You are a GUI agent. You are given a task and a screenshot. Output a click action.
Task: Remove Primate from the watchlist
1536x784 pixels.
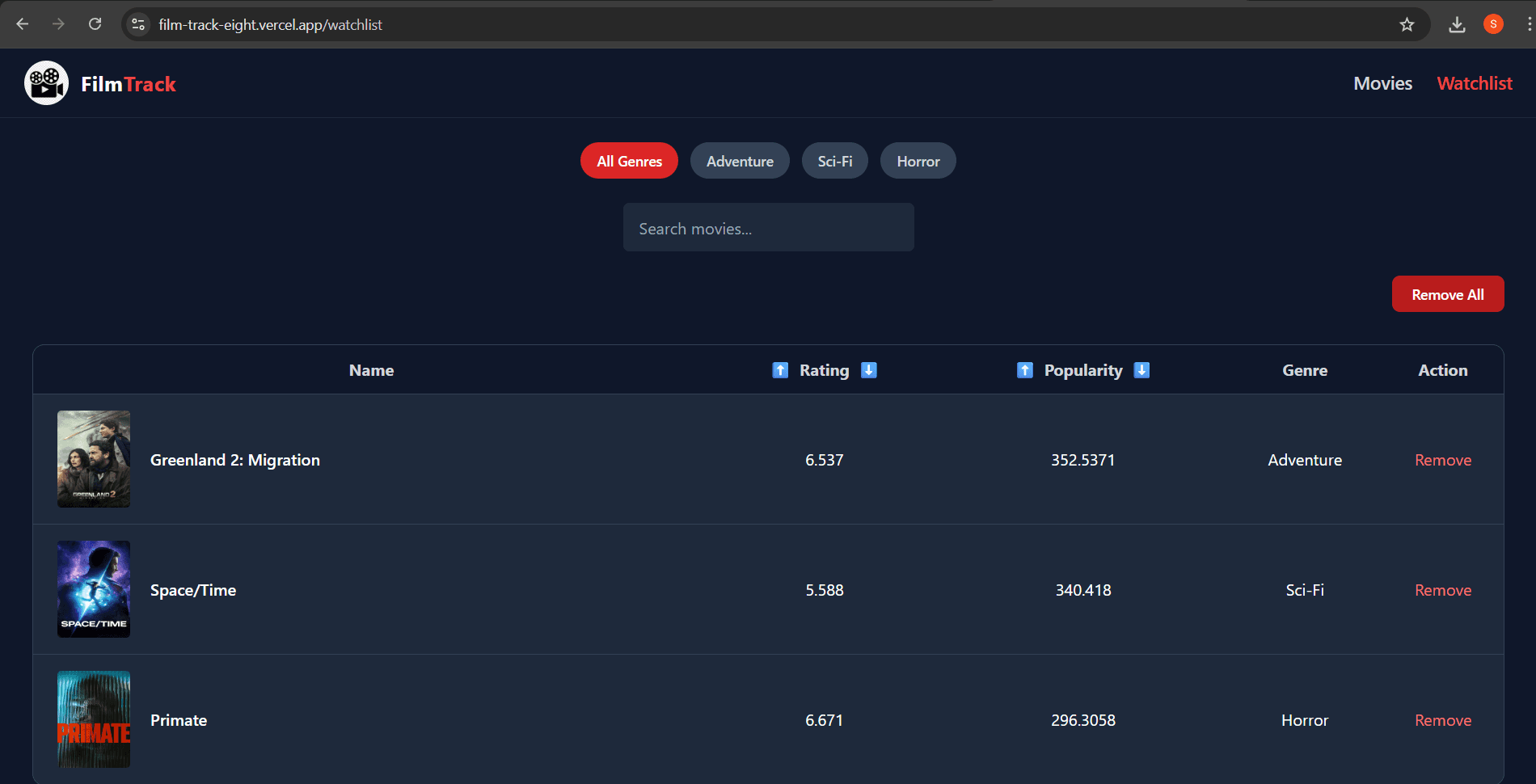pos(1442,719)
